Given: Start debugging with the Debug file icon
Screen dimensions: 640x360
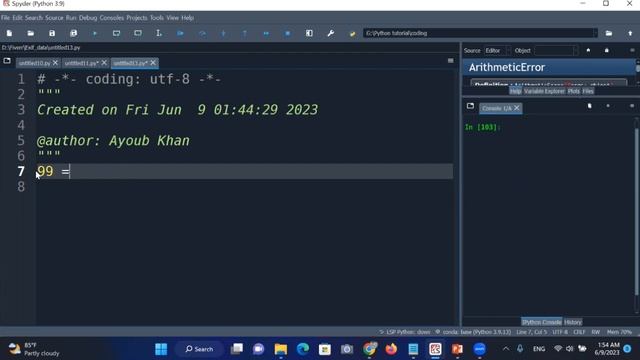Looking at the screenshot, I should click(180, 33).
